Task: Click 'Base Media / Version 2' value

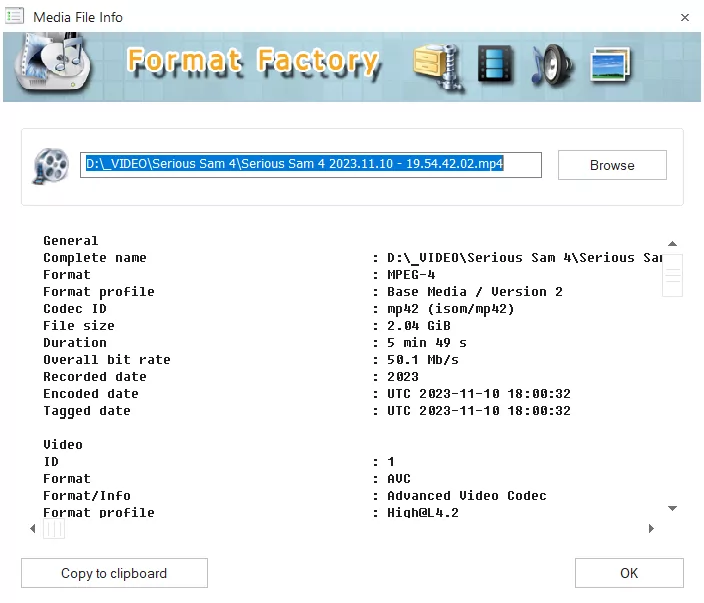Action: click(x=475, y=292)
